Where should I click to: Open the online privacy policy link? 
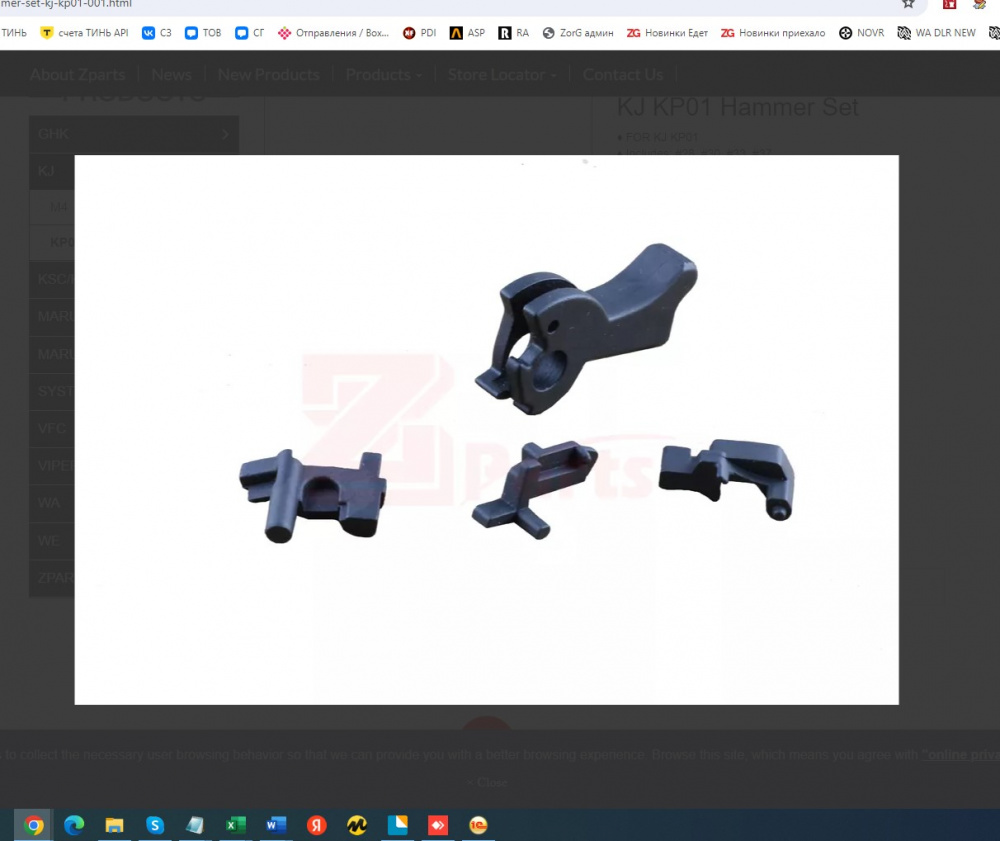click(x=960, y=755)
